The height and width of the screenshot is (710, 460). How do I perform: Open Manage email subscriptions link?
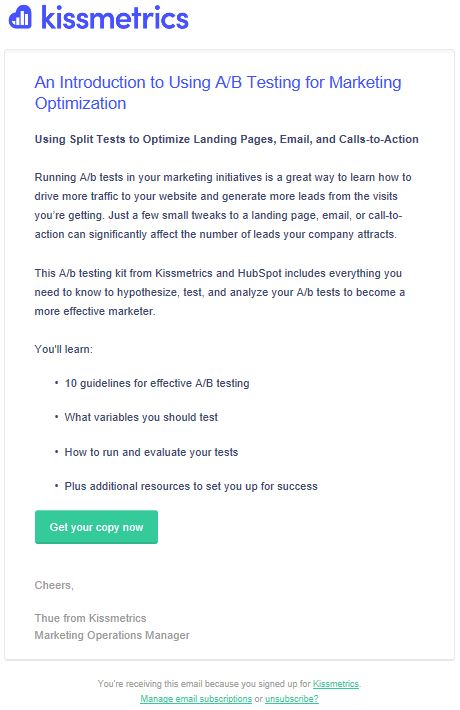[x=196, y=699]
